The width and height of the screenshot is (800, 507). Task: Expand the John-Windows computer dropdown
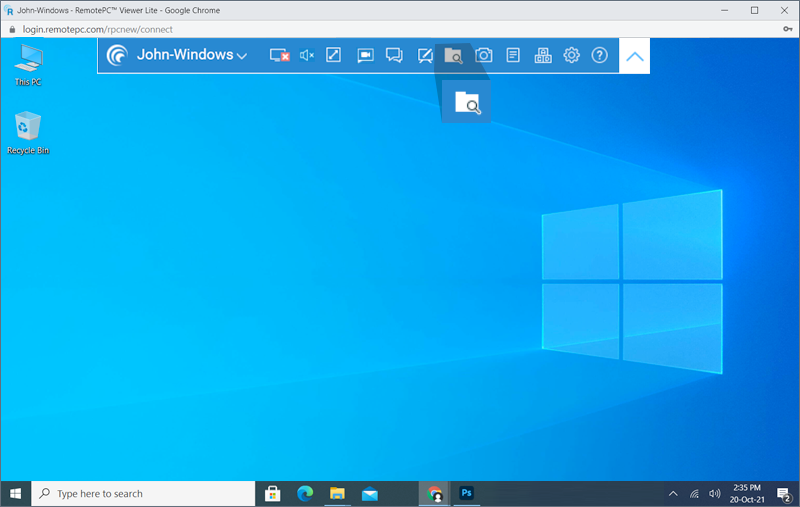coord(241,56)
